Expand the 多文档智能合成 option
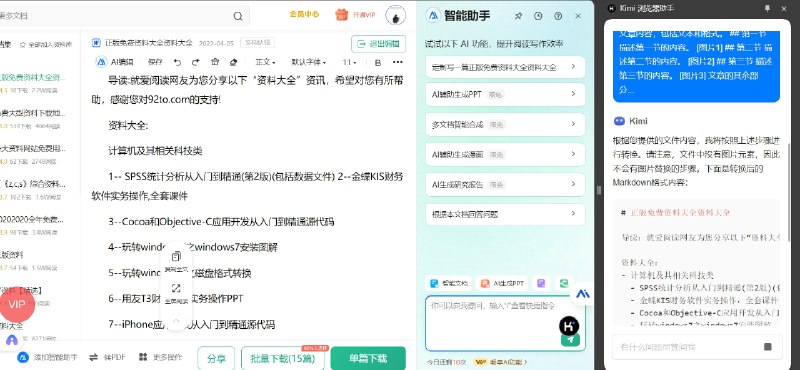800x370 pixels. (x=505, y=124)
